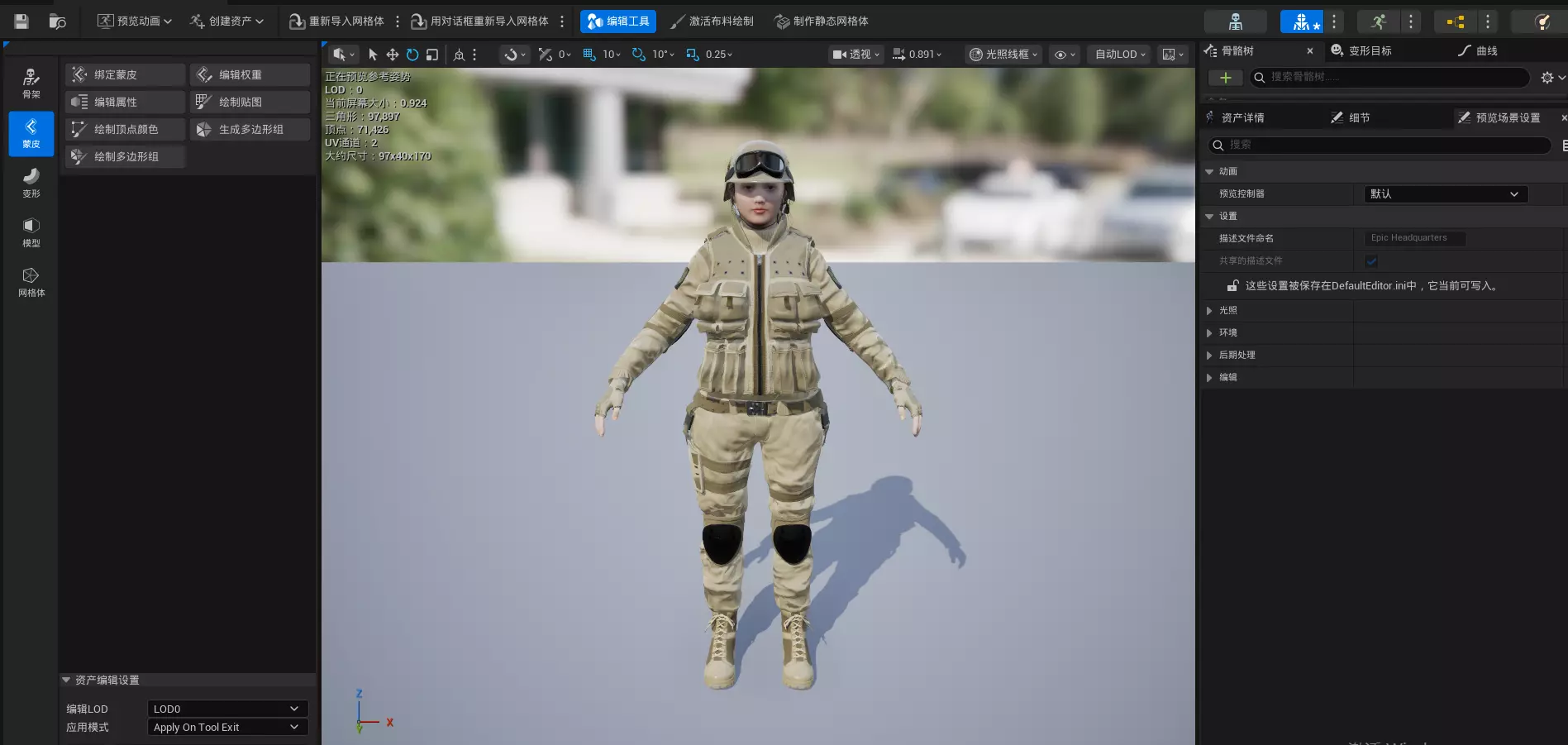Open the Physics asset mode icon
This screenshot has width=1568, height=745.
pyautogui.click(x=1541, y=21)
